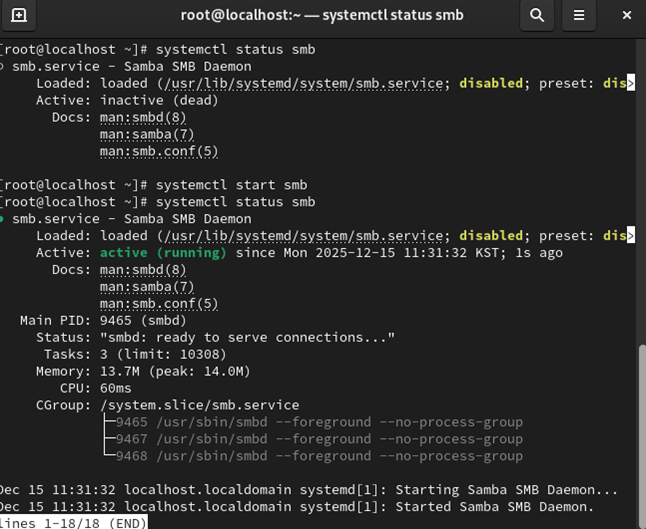Click the green 'active (running)' text
The width and height of the screenshot is (646, 529).
pyautogui.click(x=163, y=253)
